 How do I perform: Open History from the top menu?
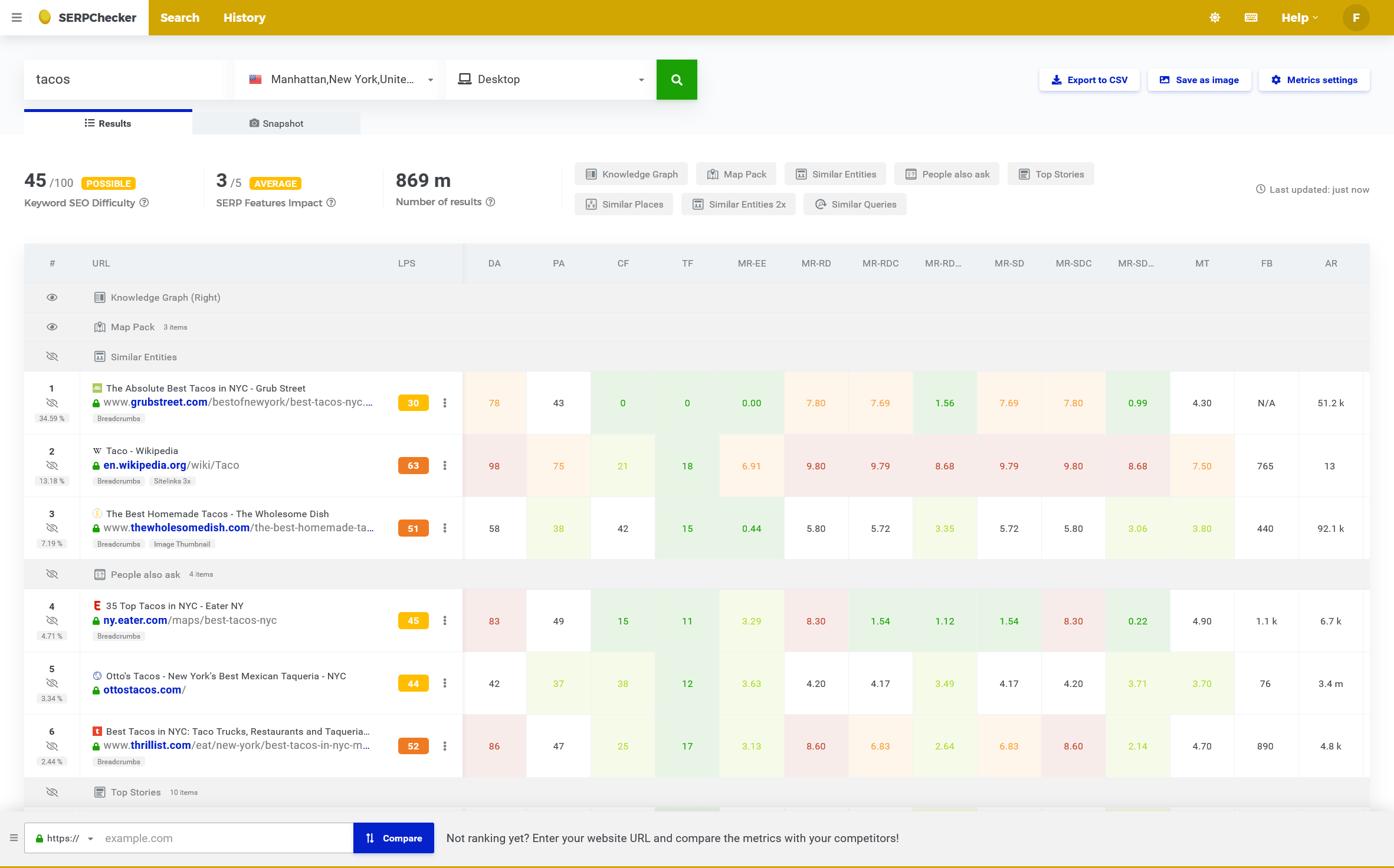point(244,17)
